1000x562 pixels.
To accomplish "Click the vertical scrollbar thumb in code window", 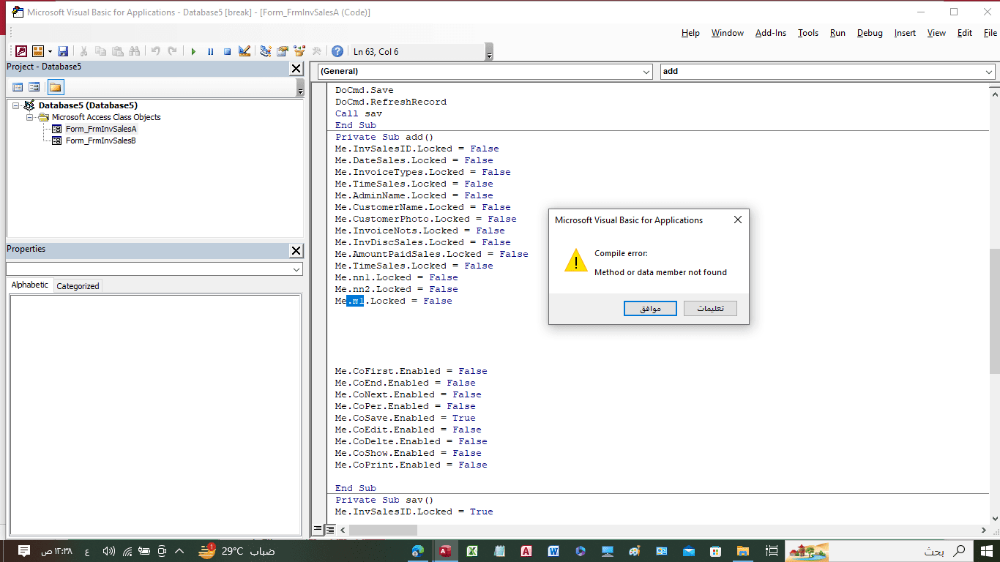I will 994,311.
